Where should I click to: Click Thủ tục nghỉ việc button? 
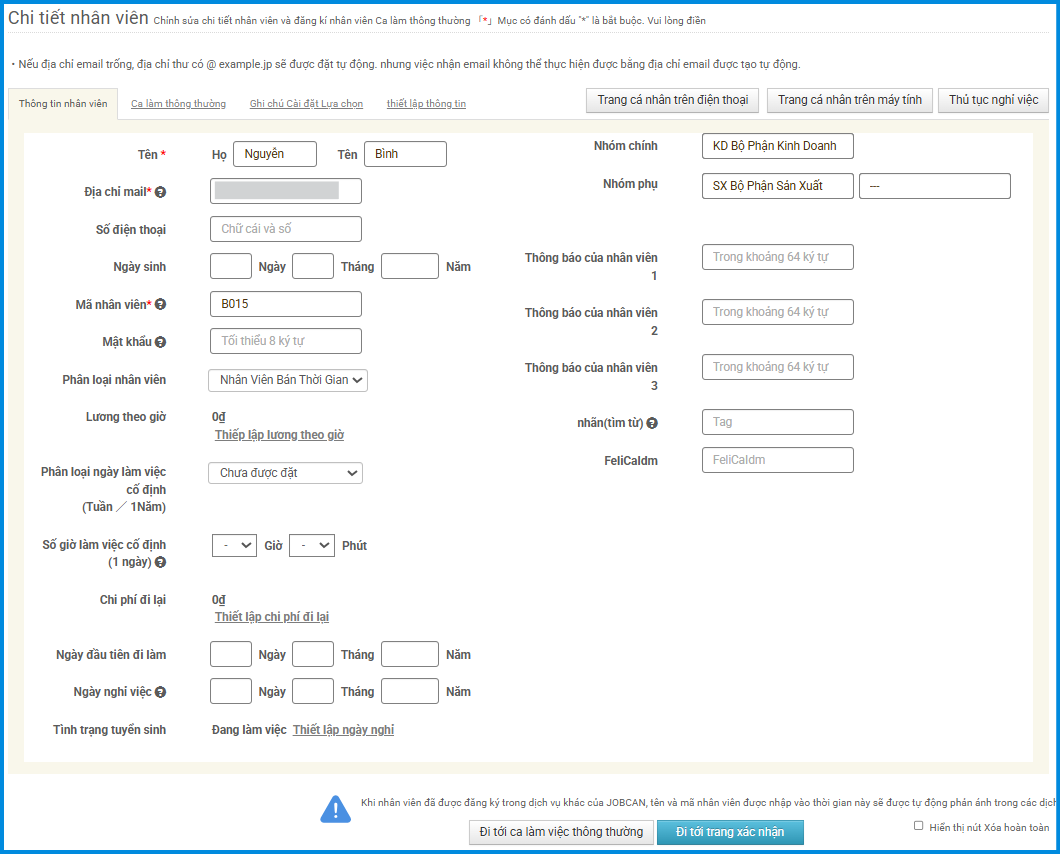coord(993,100)
